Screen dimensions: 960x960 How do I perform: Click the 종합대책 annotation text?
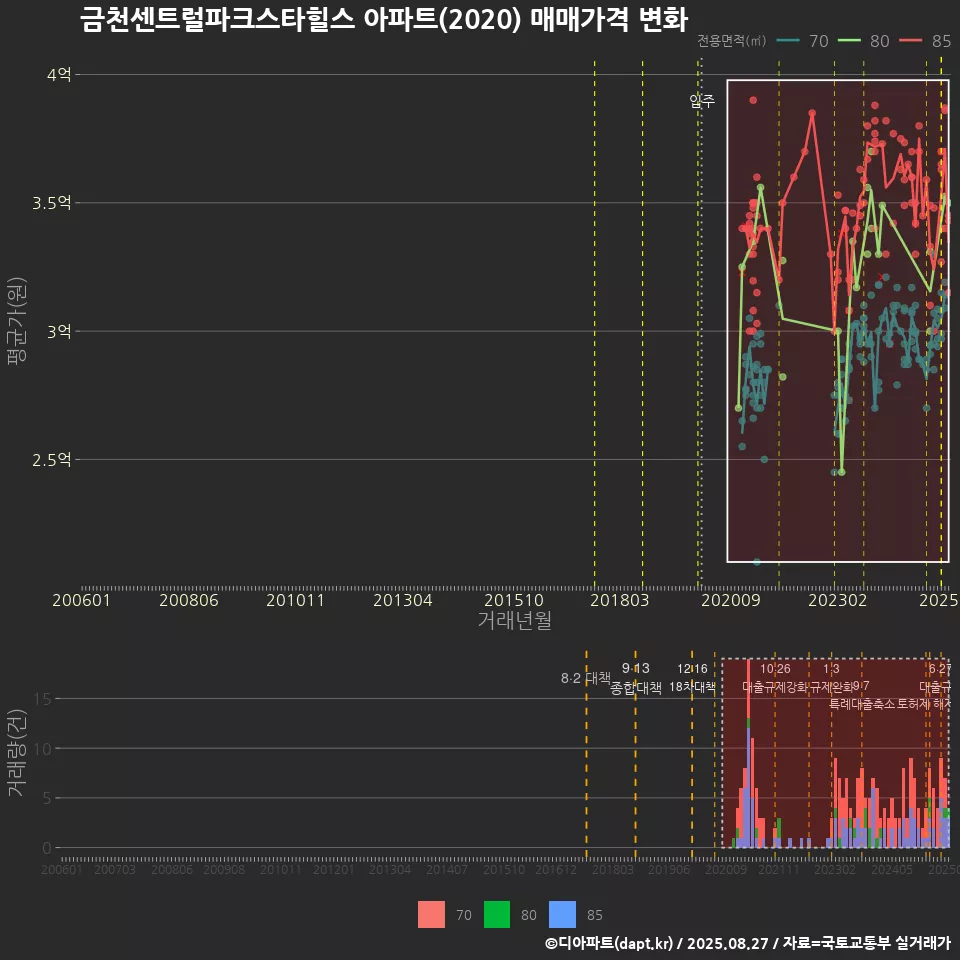[636, 688]
